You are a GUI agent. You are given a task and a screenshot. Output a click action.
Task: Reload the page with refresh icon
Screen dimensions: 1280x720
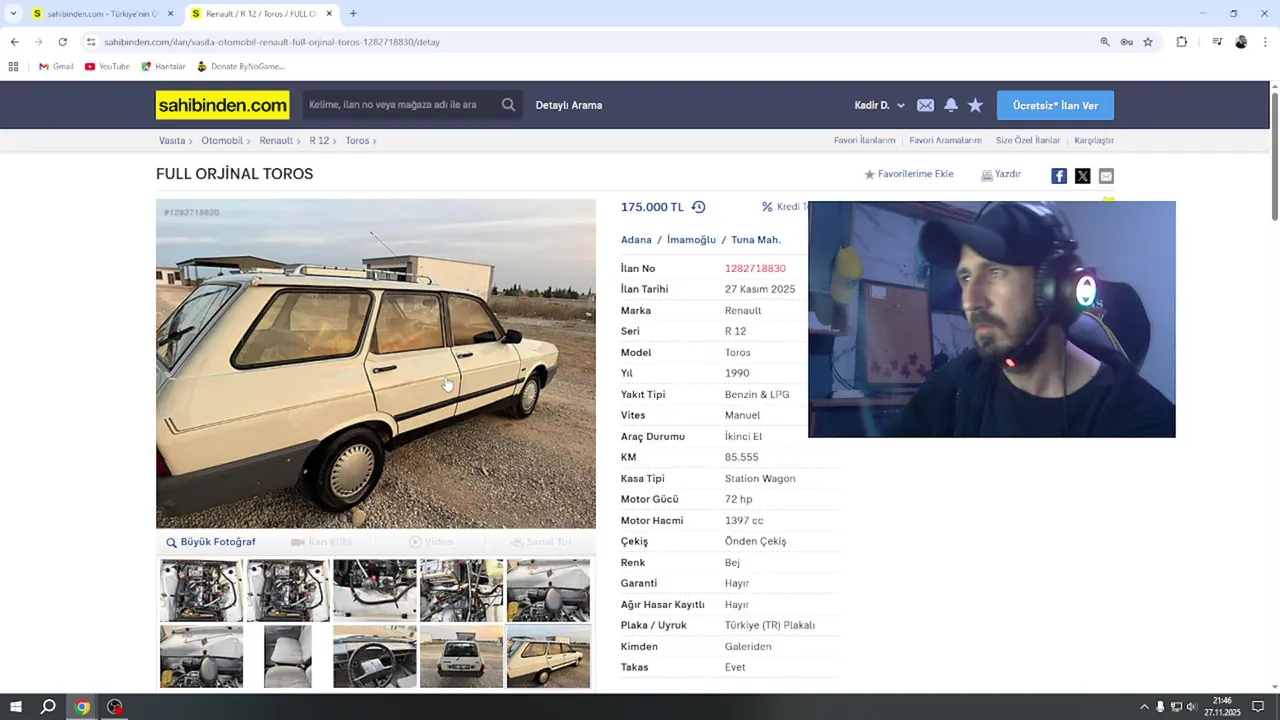62,42
